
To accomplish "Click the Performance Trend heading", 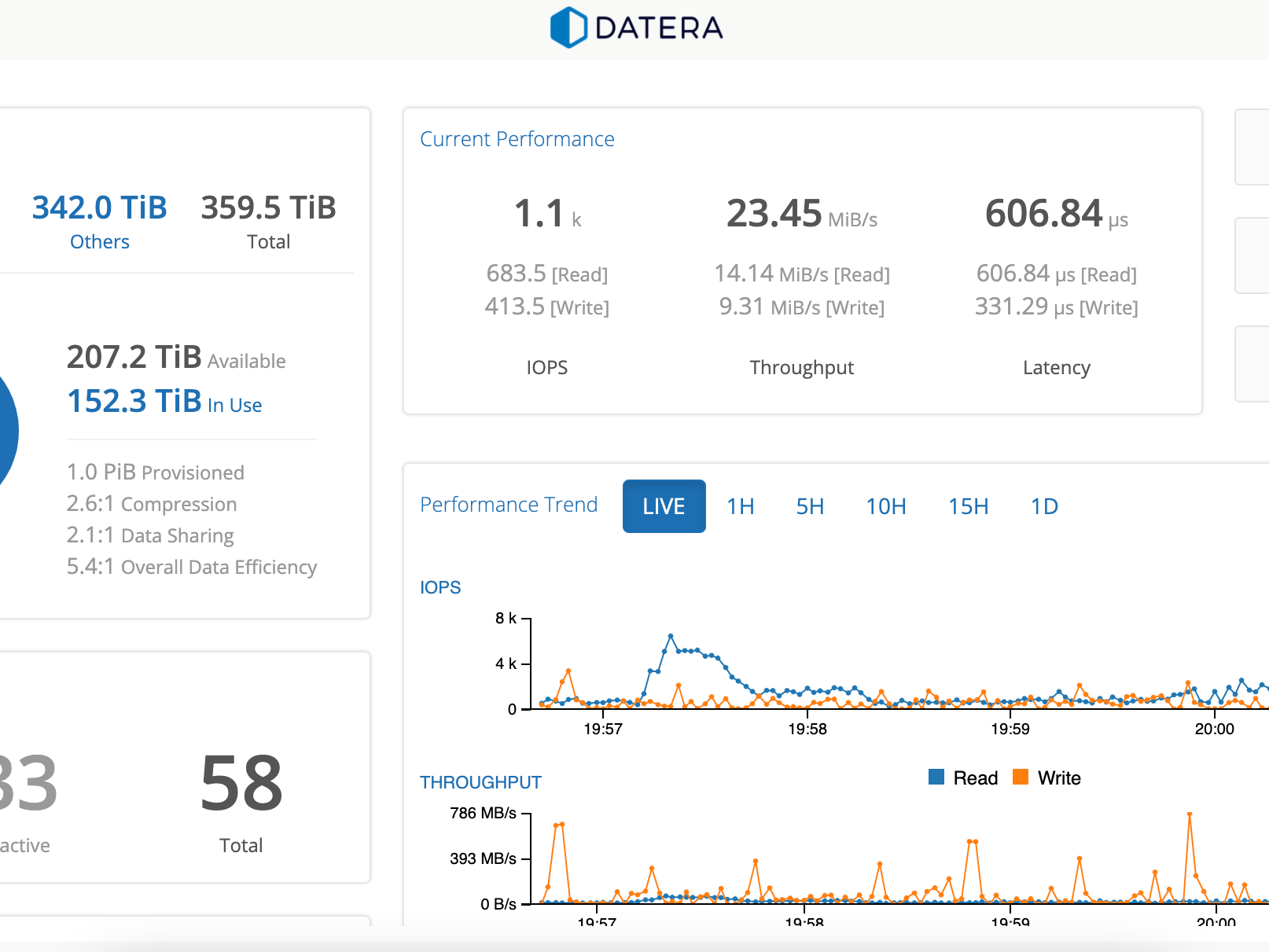I will [509, 505].
